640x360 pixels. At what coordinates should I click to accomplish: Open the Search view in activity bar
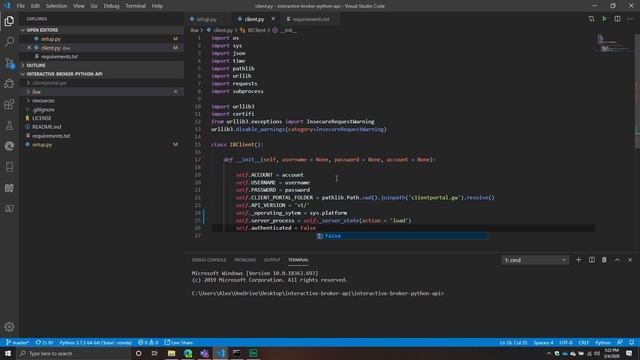point(9,42)
